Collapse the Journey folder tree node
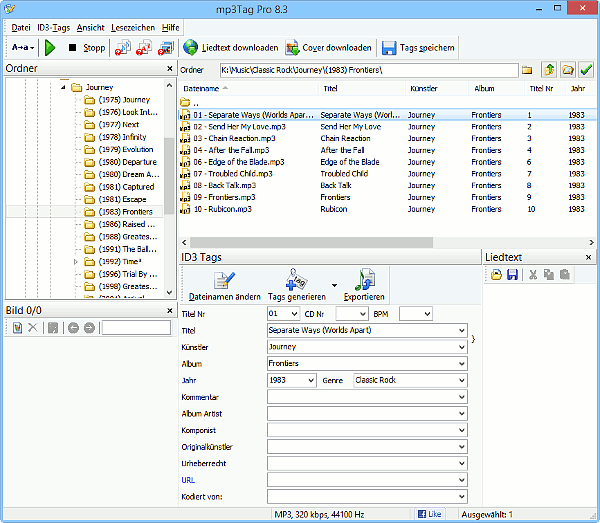This screenshot has width=600, height=523. point(63,88)
